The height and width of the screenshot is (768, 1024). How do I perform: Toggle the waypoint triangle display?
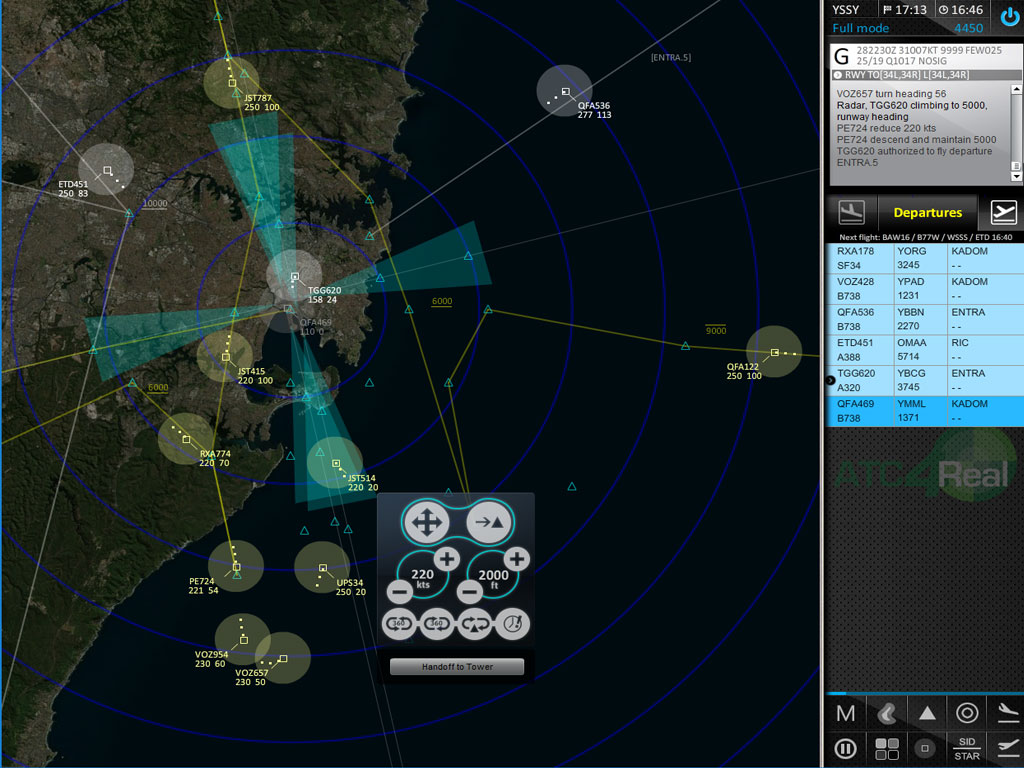pyautogui.click(x=926, y=713)
